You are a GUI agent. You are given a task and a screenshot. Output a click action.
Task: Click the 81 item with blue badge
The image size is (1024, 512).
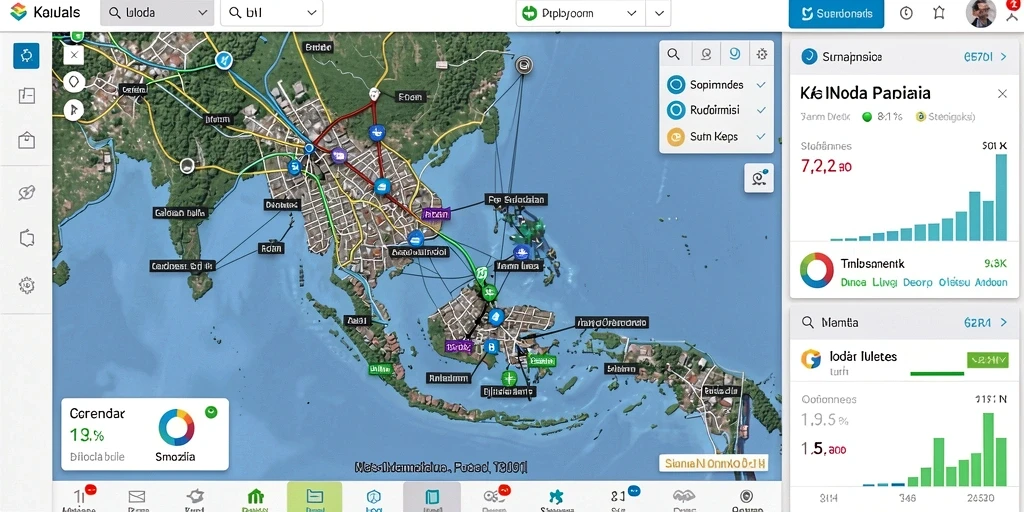620,497
